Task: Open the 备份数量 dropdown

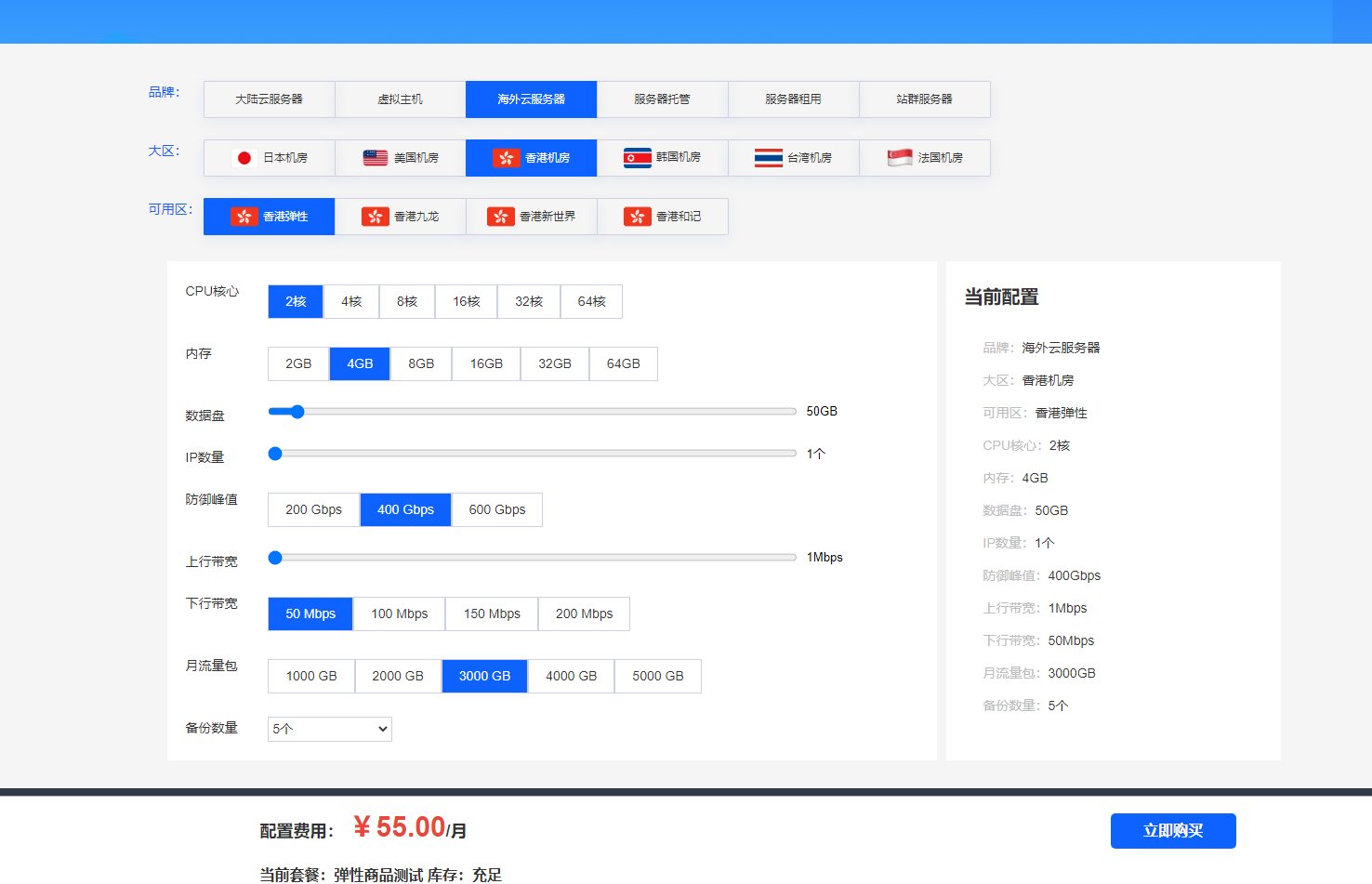Action: click(330, 730)
